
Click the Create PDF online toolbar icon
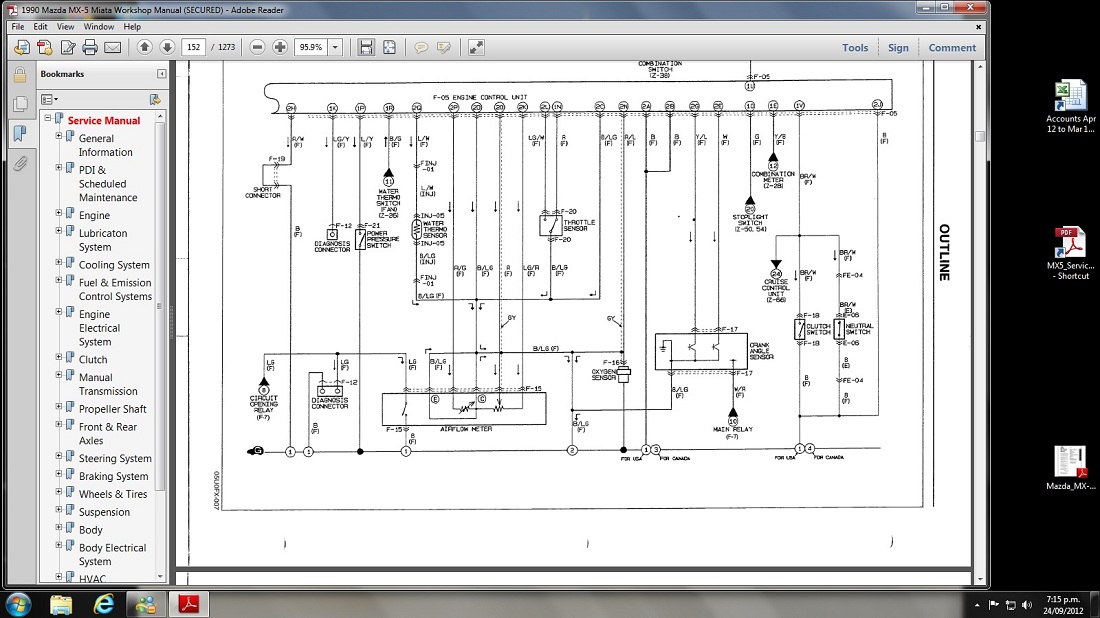point(44,47)
